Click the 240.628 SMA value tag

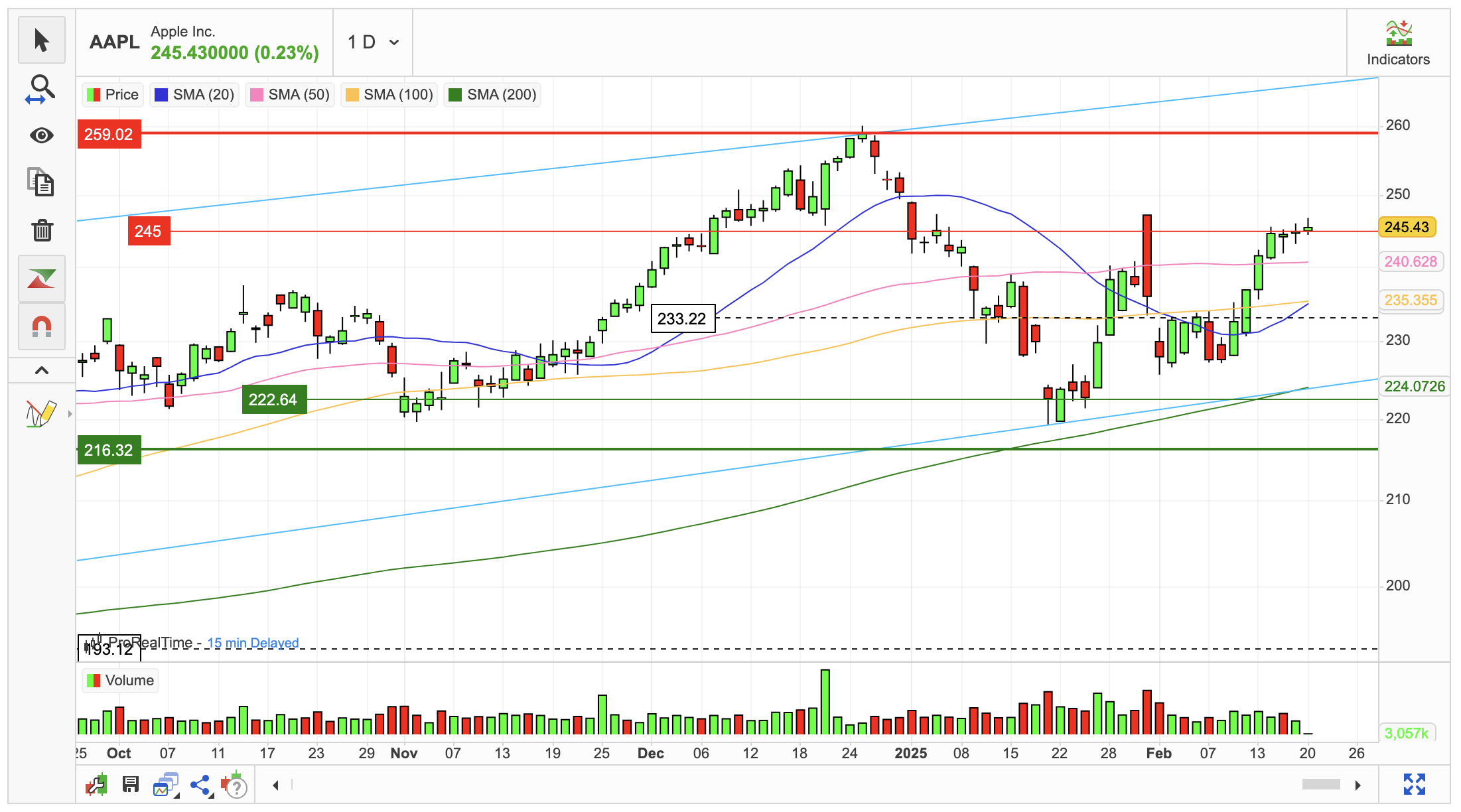[x=1411, y=261]
